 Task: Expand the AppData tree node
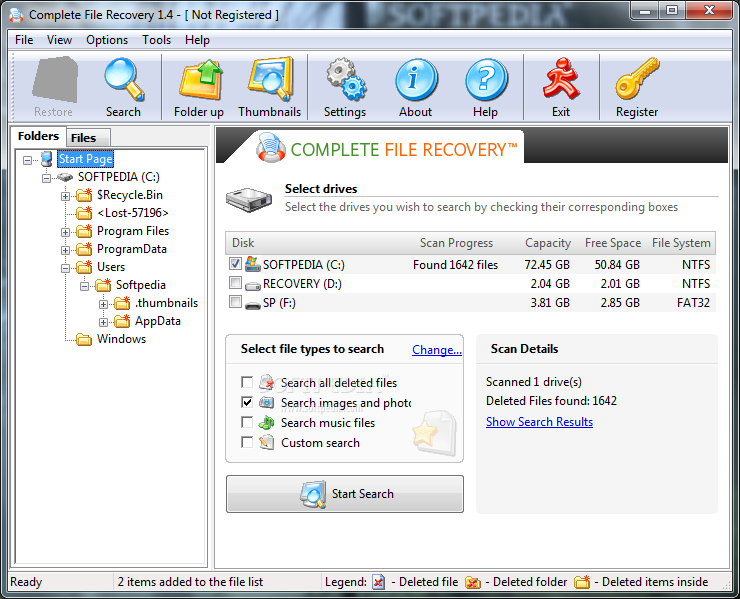click(x=103, y=322)
